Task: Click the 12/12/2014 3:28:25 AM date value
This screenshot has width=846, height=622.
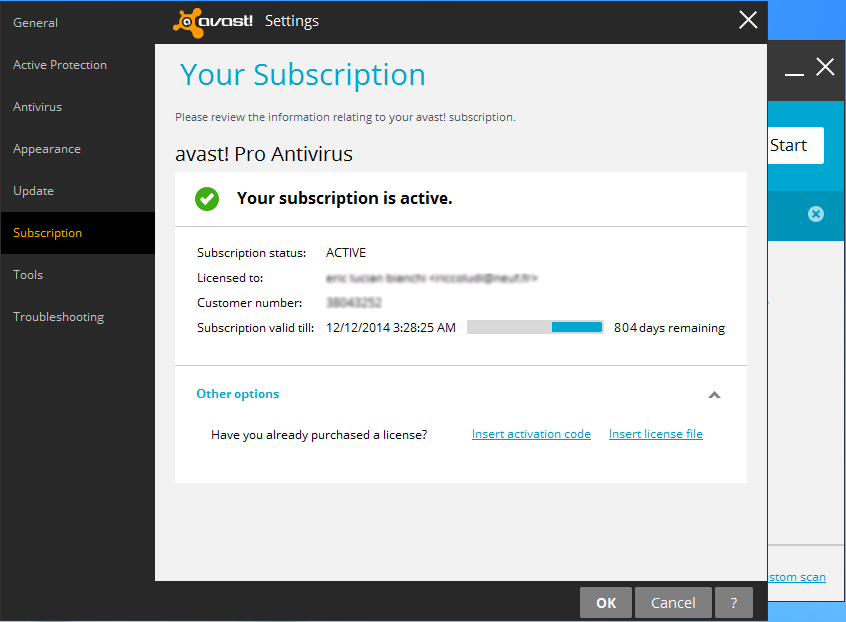Action: (x=391, y=327)
